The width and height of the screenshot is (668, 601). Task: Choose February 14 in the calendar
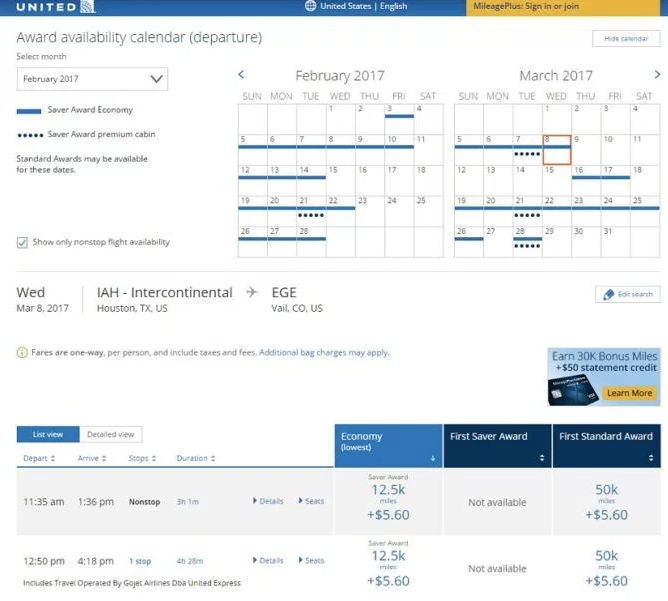[311, 181]
